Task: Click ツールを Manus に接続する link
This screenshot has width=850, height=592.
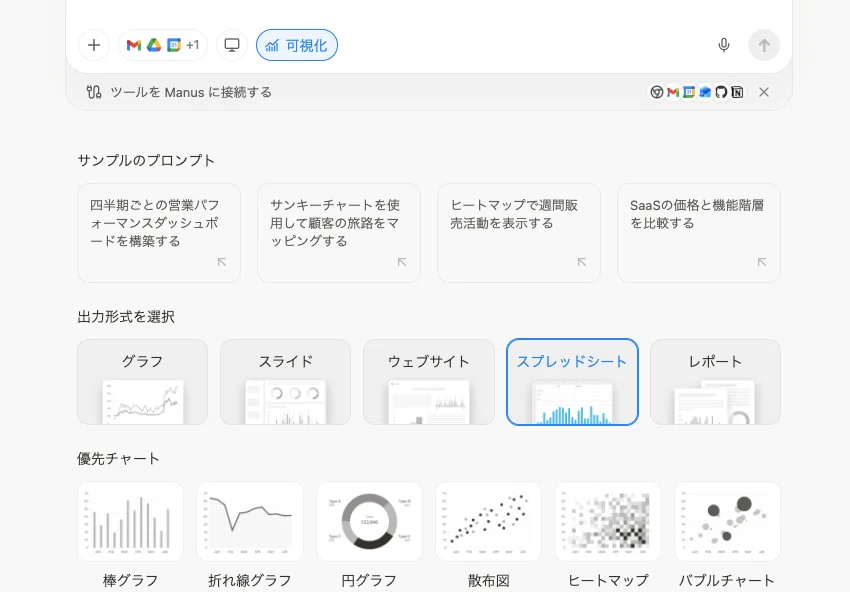Action: tap(191, 92)
